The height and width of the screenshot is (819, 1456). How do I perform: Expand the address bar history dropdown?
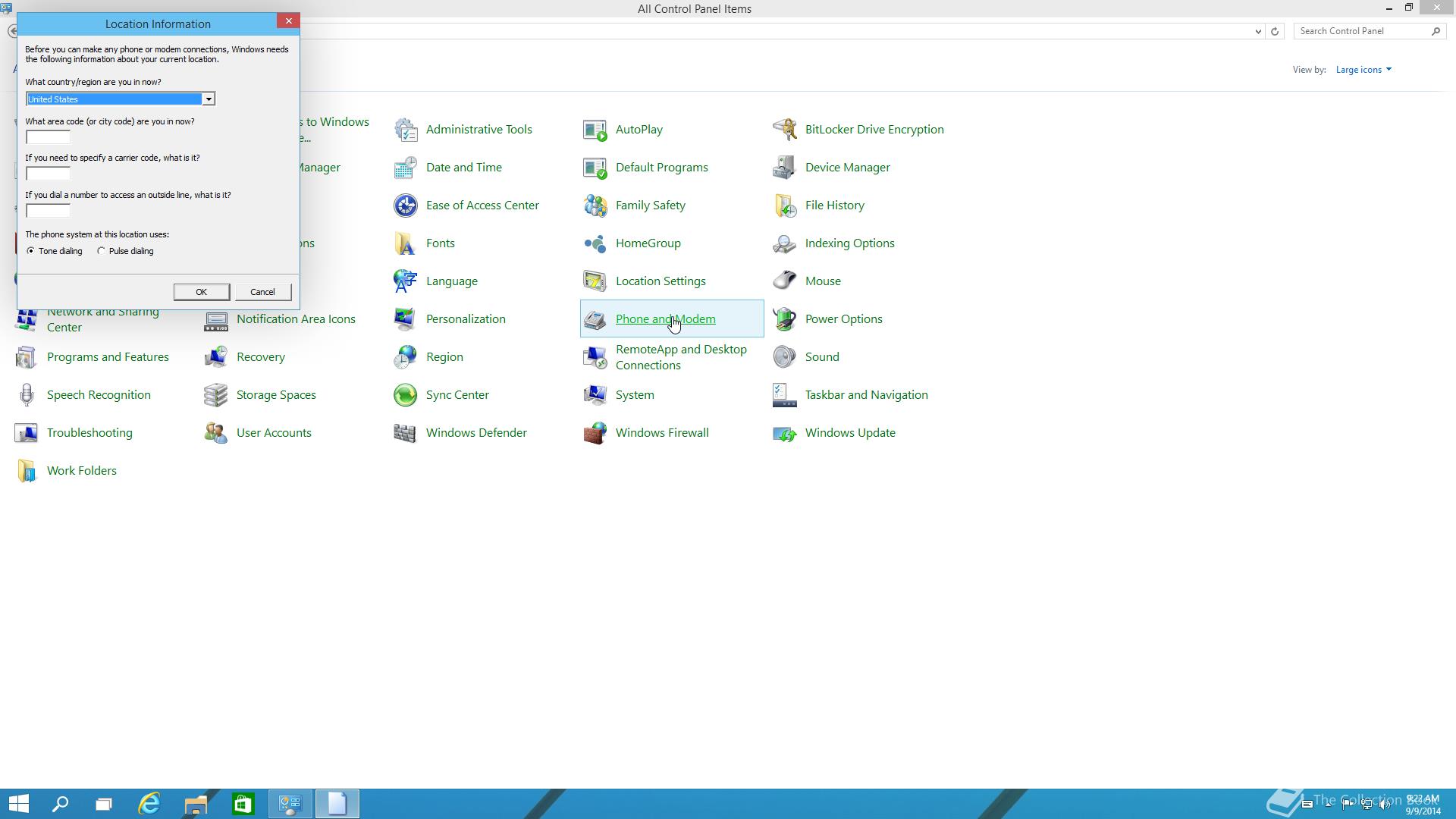click(x=1258, y=31)
